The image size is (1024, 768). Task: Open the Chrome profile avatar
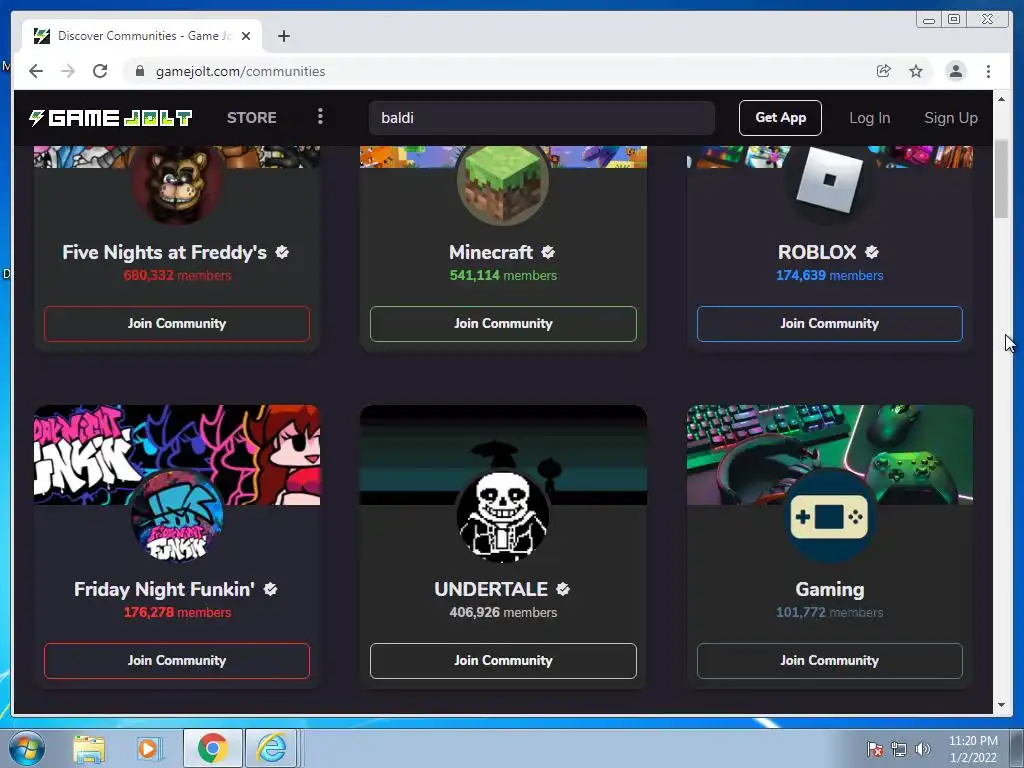tap(955, 71)
